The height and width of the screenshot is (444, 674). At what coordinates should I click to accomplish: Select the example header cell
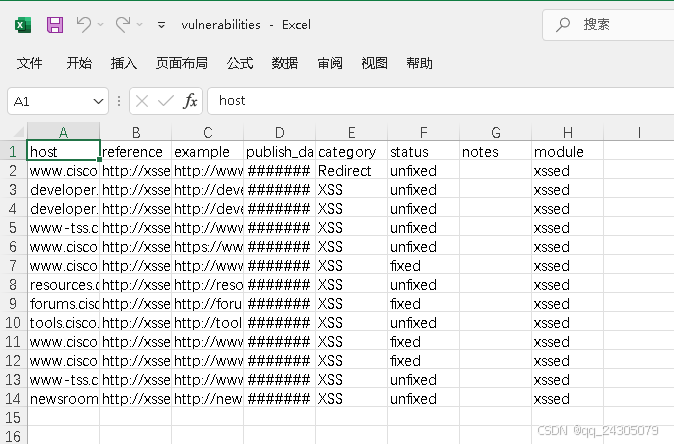pos(208,151)
